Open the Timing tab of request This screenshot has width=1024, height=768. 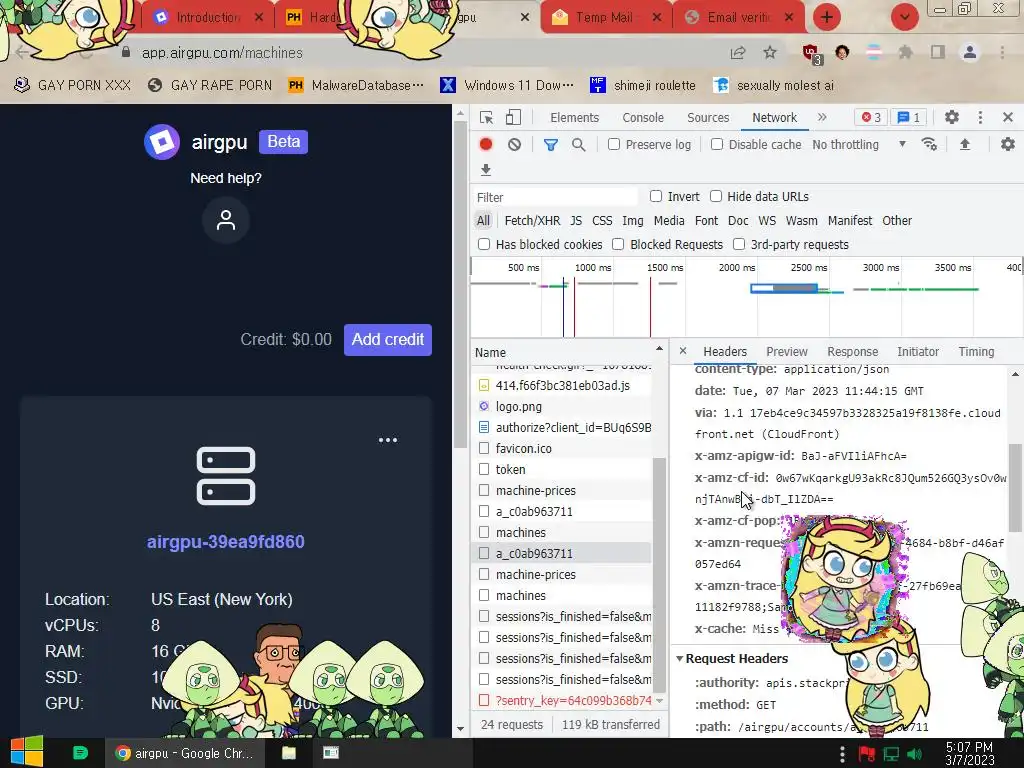(976, 351)
